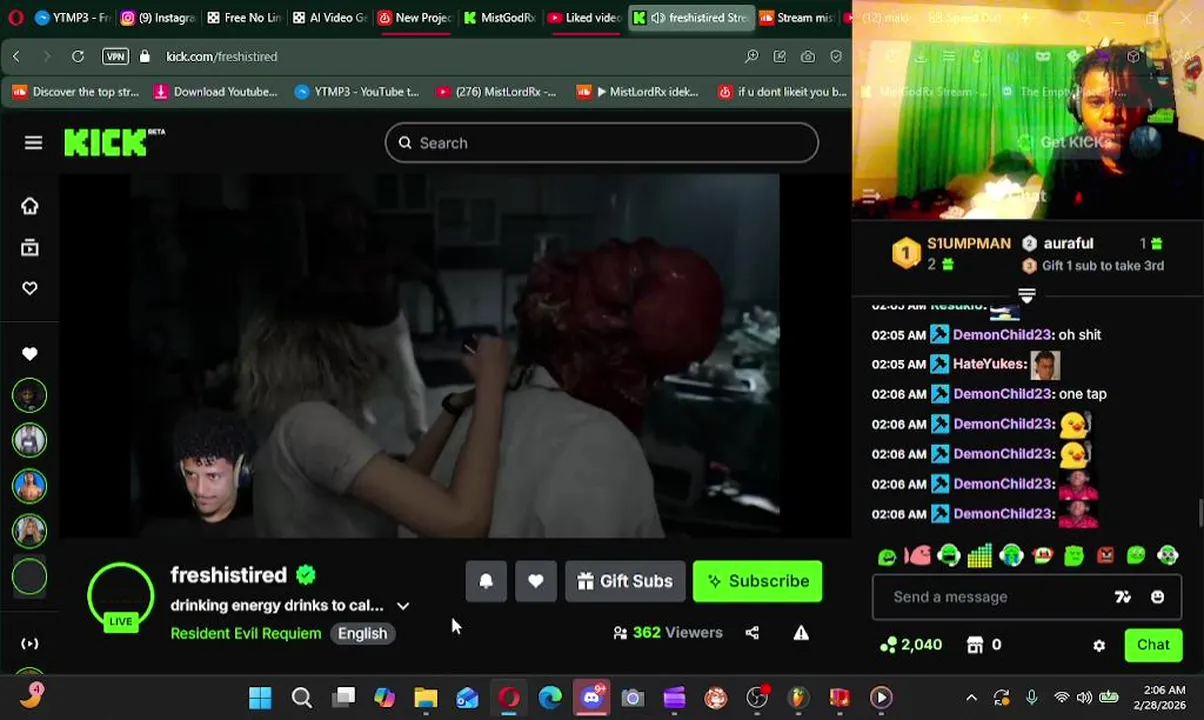Select auraful in gifter leaderboard
Screen dimensions: 1204x720
tap(1068, 243)
